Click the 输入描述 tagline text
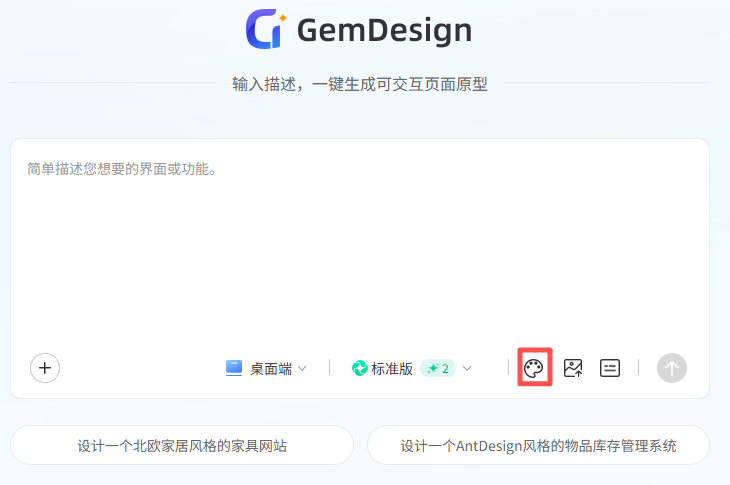 [x=360, y=84]
